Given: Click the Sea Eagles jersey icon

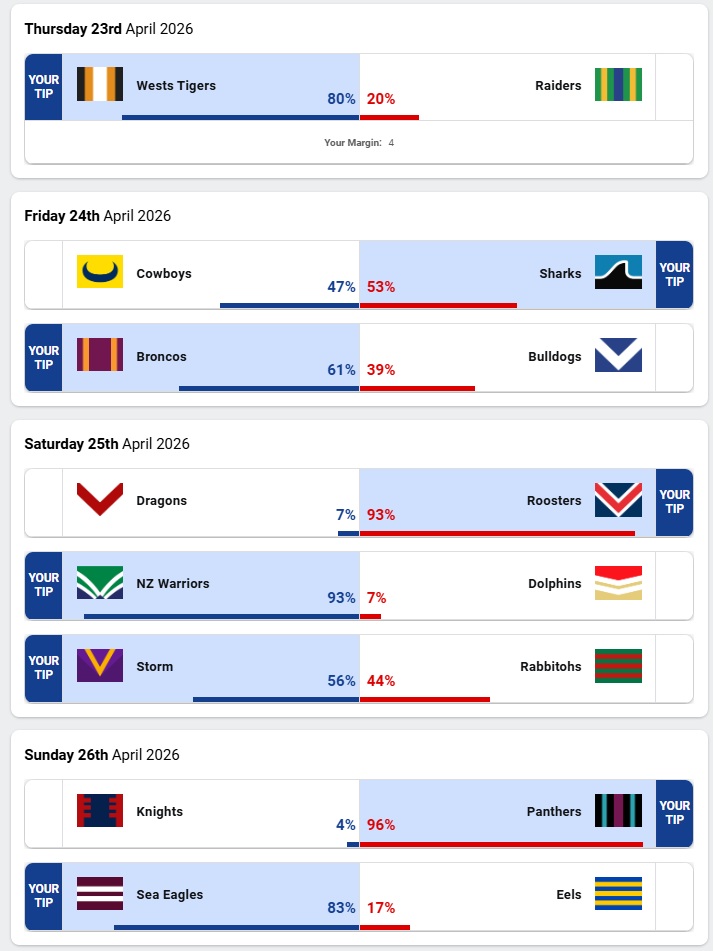Looking at the screenshot, I should pyautogui.click(x=100, y=894).
